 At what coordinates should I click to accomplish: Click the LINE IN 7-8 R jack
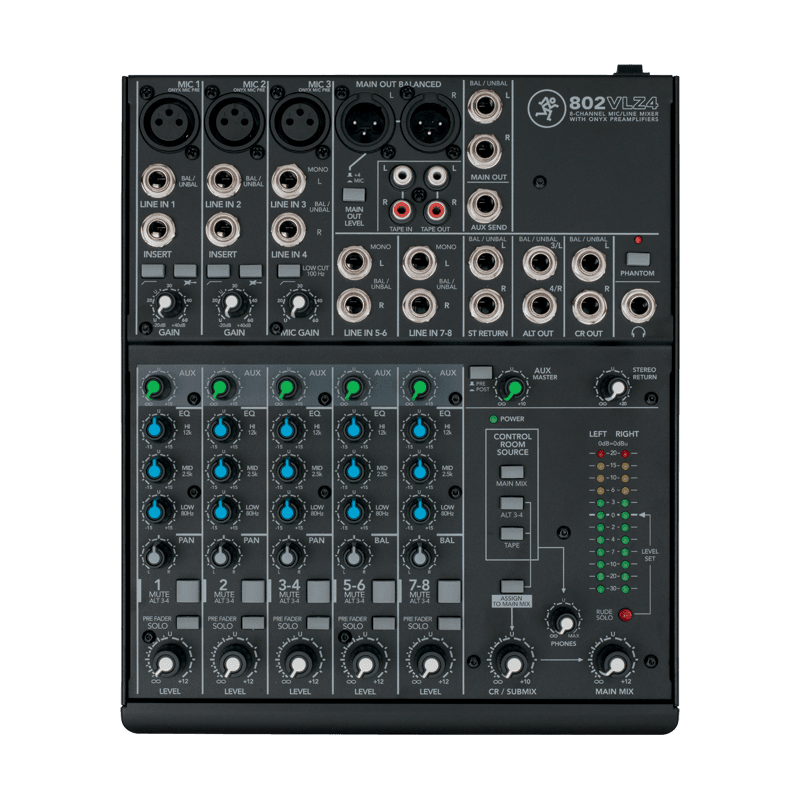pos(419,306)
